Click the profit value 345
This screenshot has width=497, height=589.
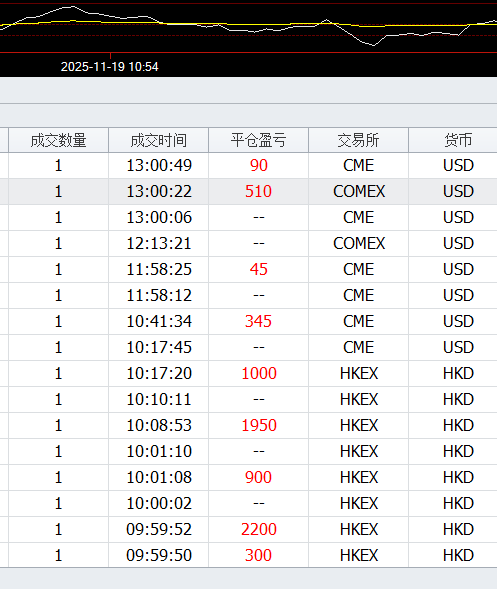(x=258, y=322)
